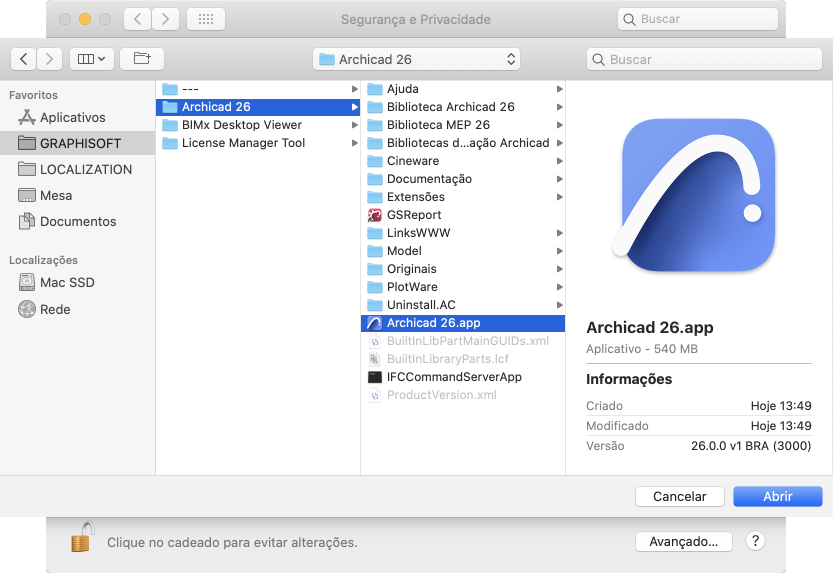Expand the Uninstall.AC folder arrow
The image size is (833, 573).
tap(559, 305)
